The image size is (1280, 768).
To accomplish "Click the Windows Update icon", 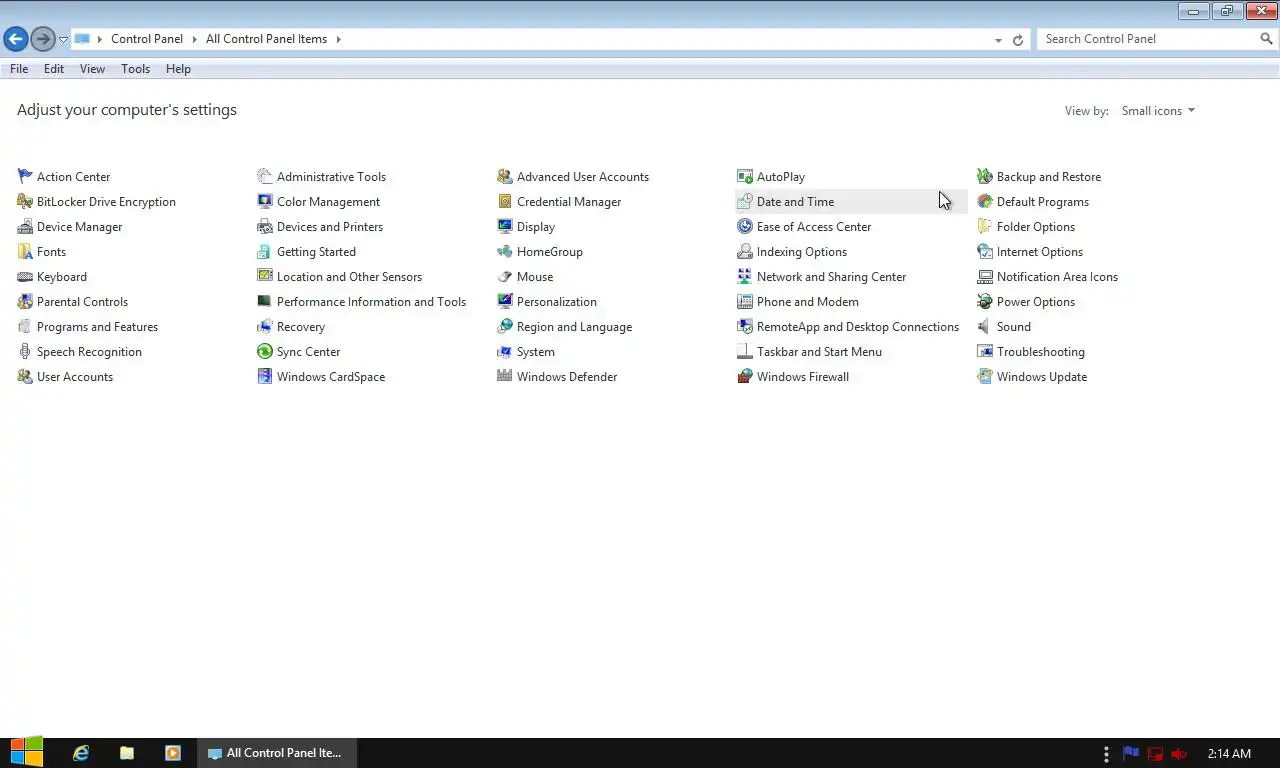I will pyautogui.click(x=985, y=377).
